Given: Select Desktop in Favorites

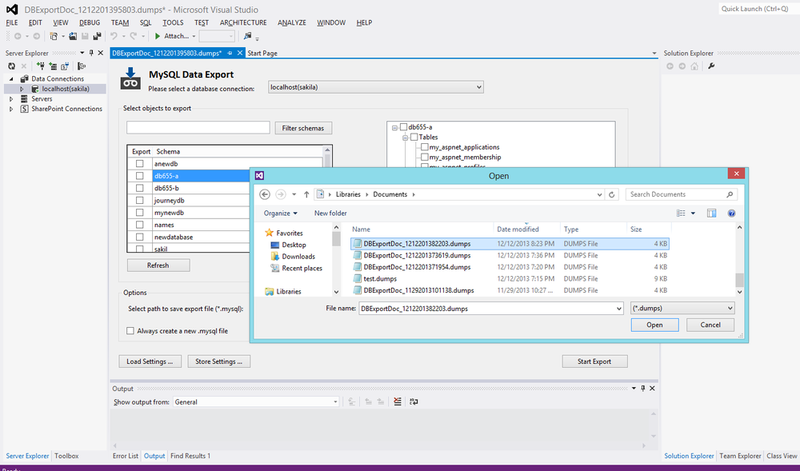Looking at the screenshot, I should click(x=293, y=245).
